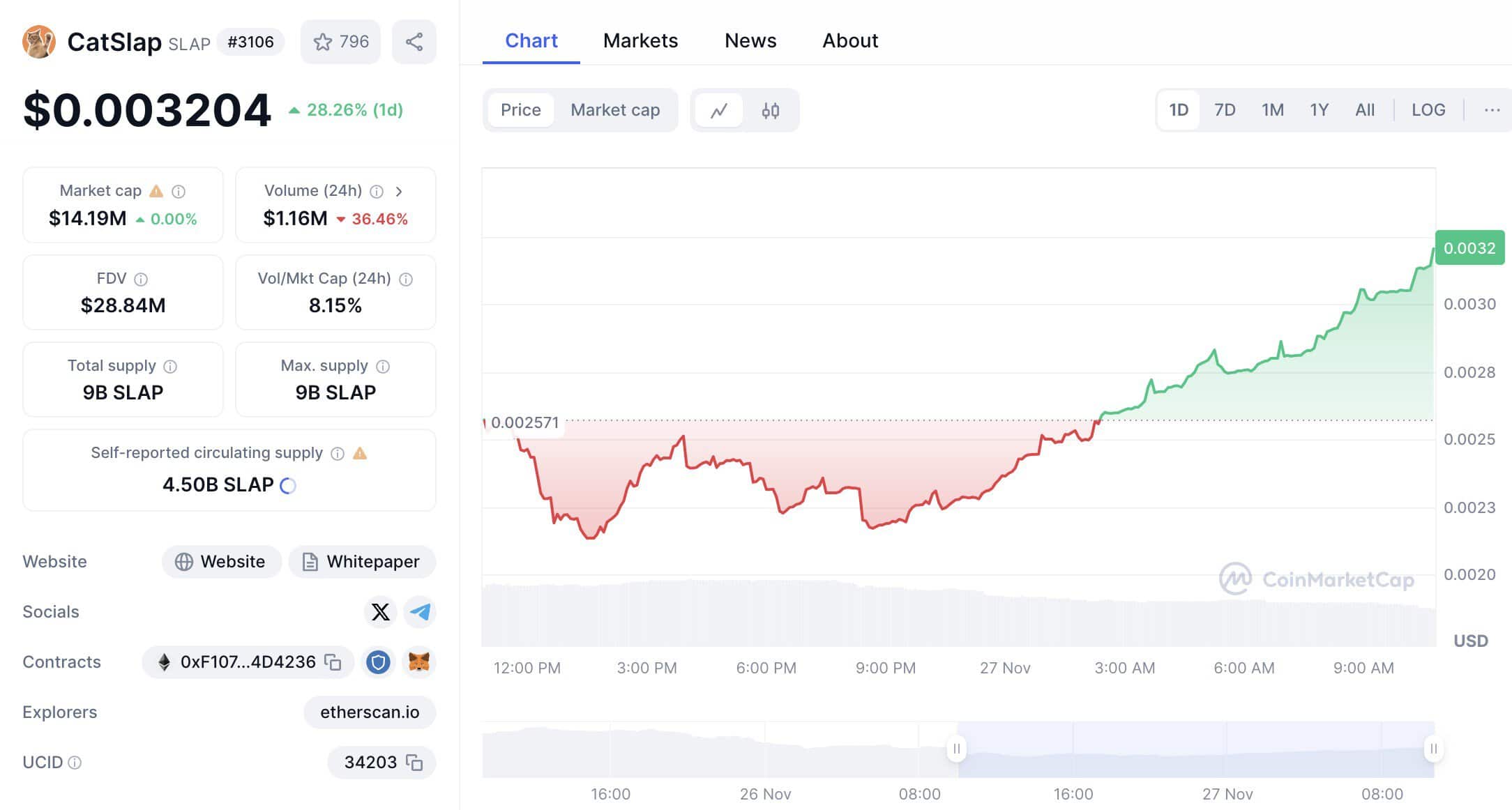Open UCID info icon
Screen dimensions: 1512x810
tap(75, 763)
